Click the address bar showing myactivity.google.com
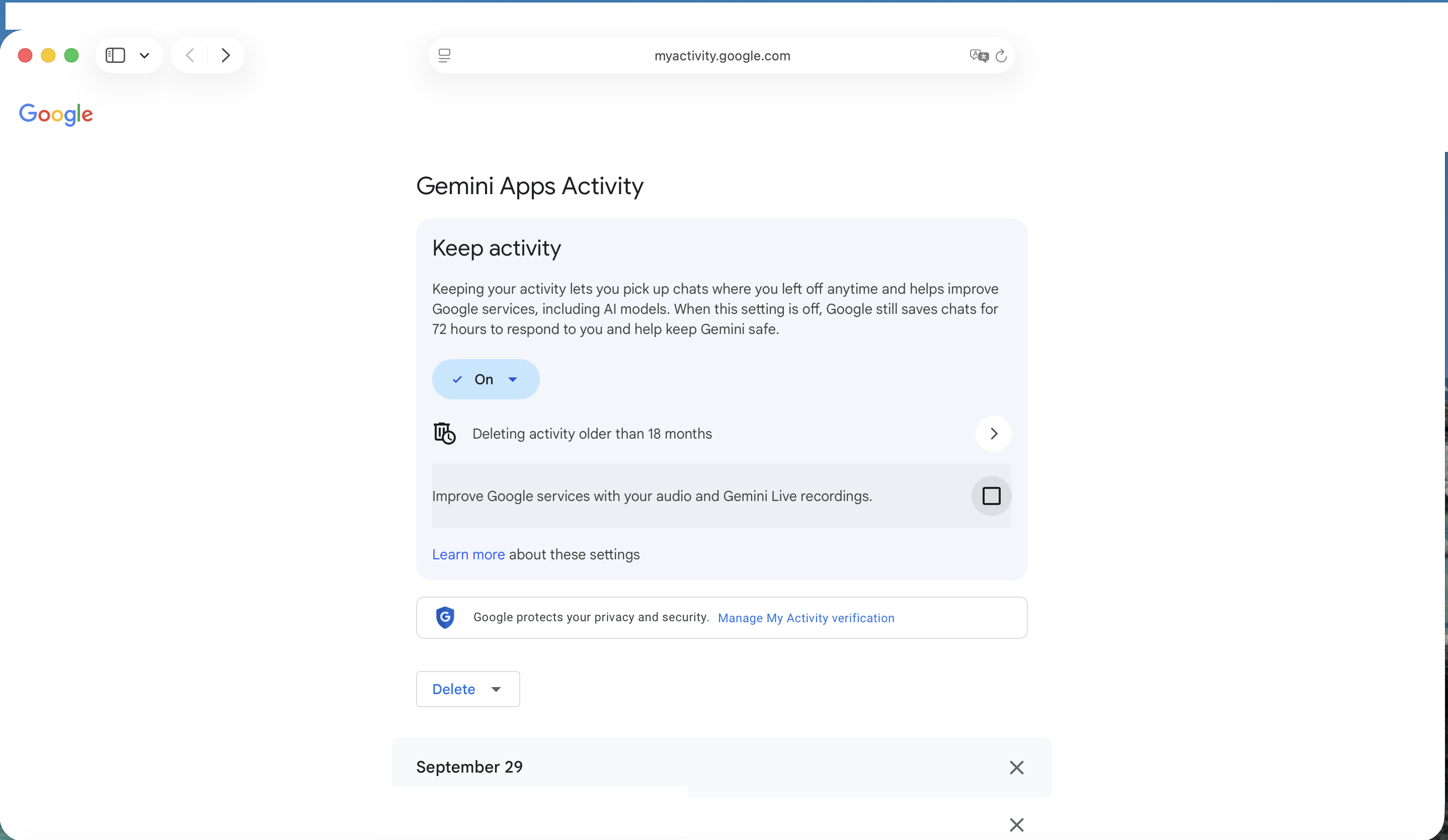1448x840 pixels. point(722,55)
